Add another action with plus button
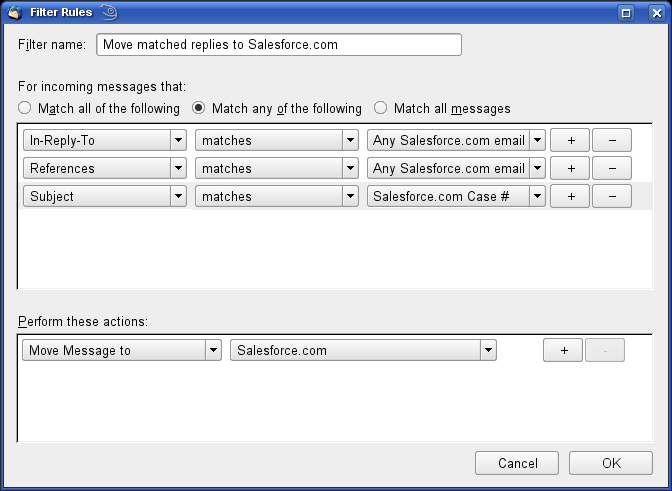Image resolution: width=672 pixels, height=491 pixels. click(x=563, y=350)
